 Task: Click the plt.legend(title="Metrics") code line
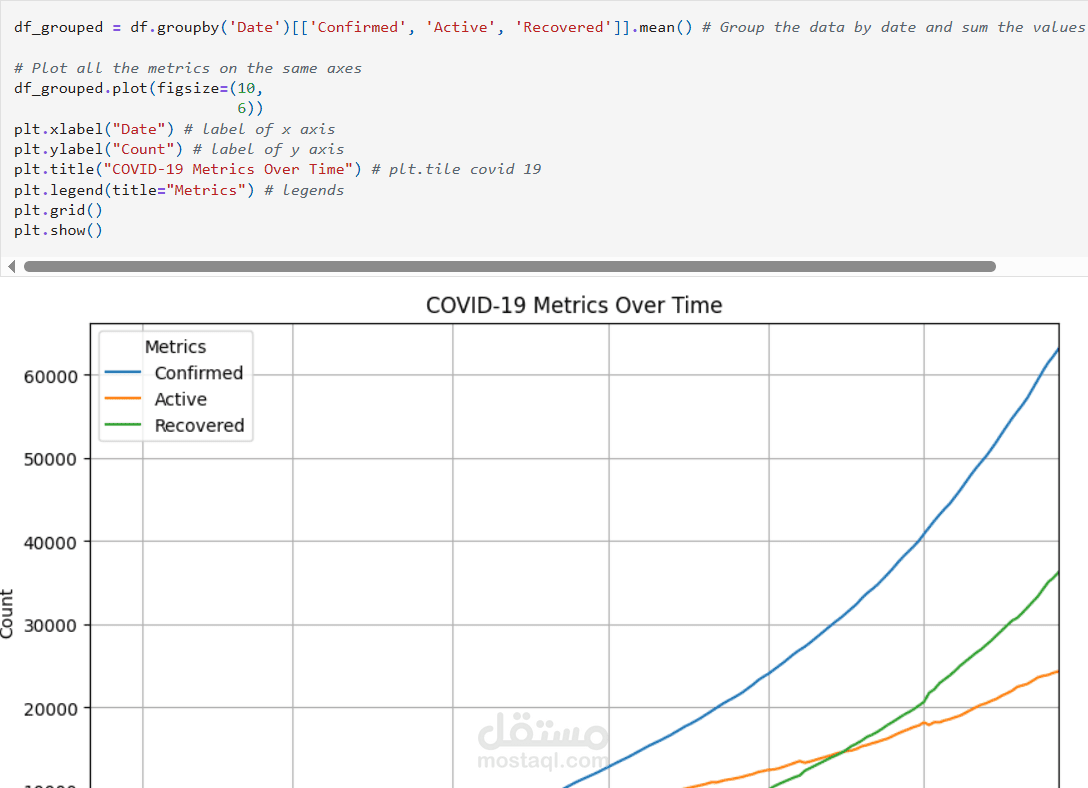(x=179, y=190)
